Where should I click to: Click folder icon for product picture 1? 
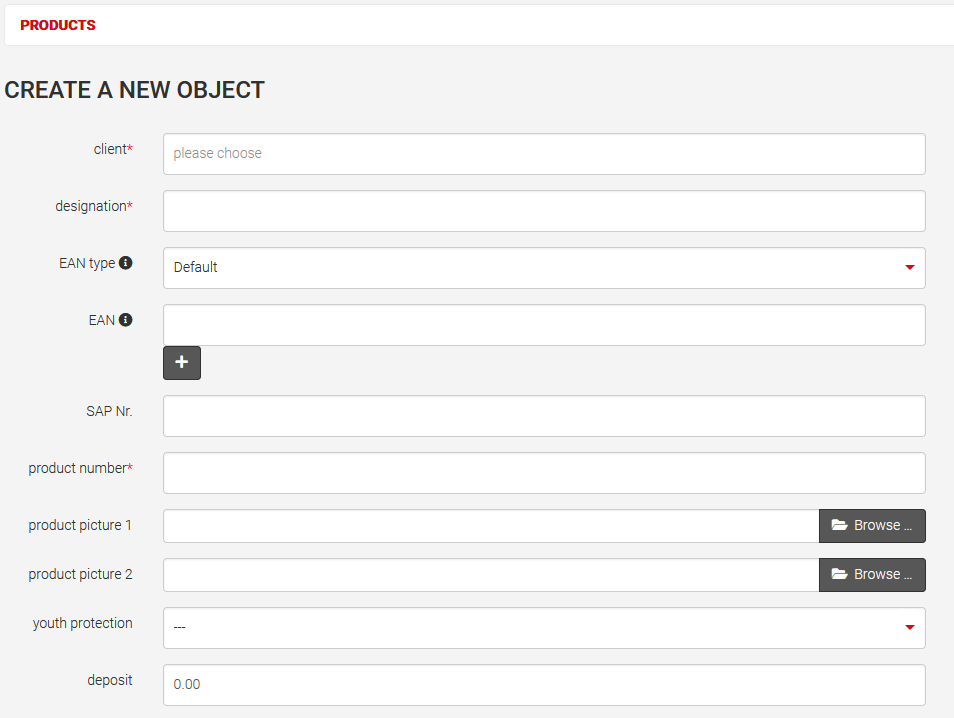pos(839,525)
